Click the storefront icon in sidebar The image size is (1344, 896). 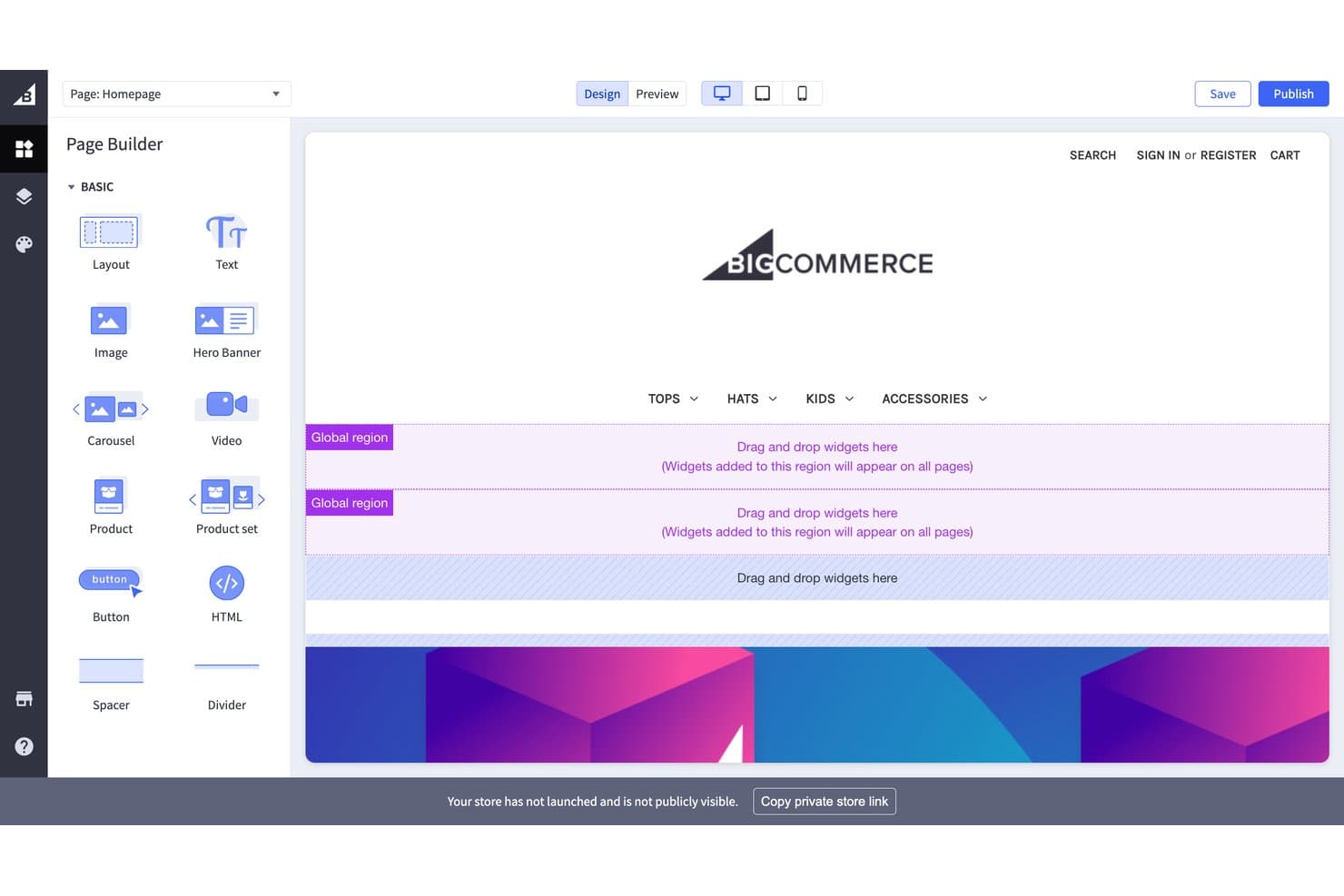24,698
